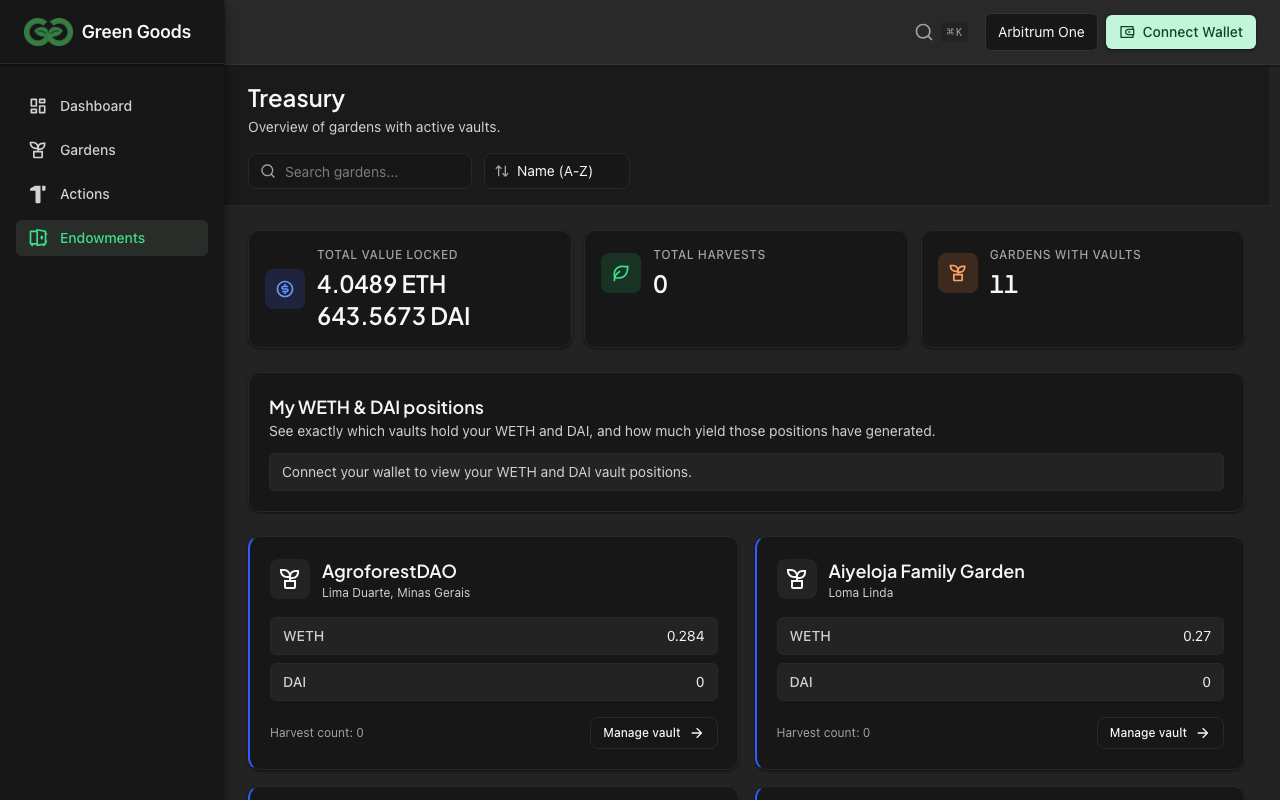Go to Gardens in the sidebar

(x=88, y=150)
